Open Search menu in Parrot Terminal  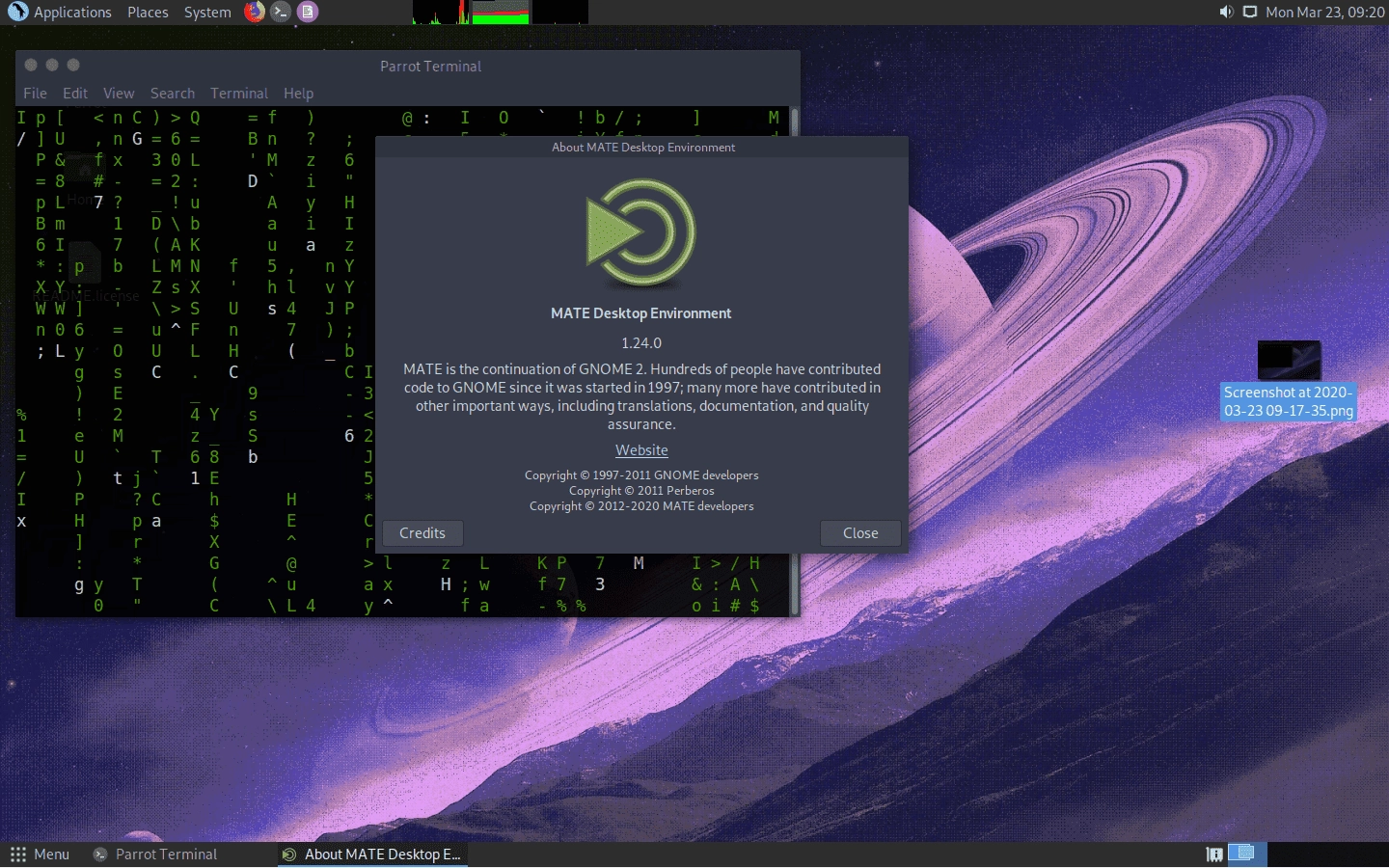click(173, 94)
